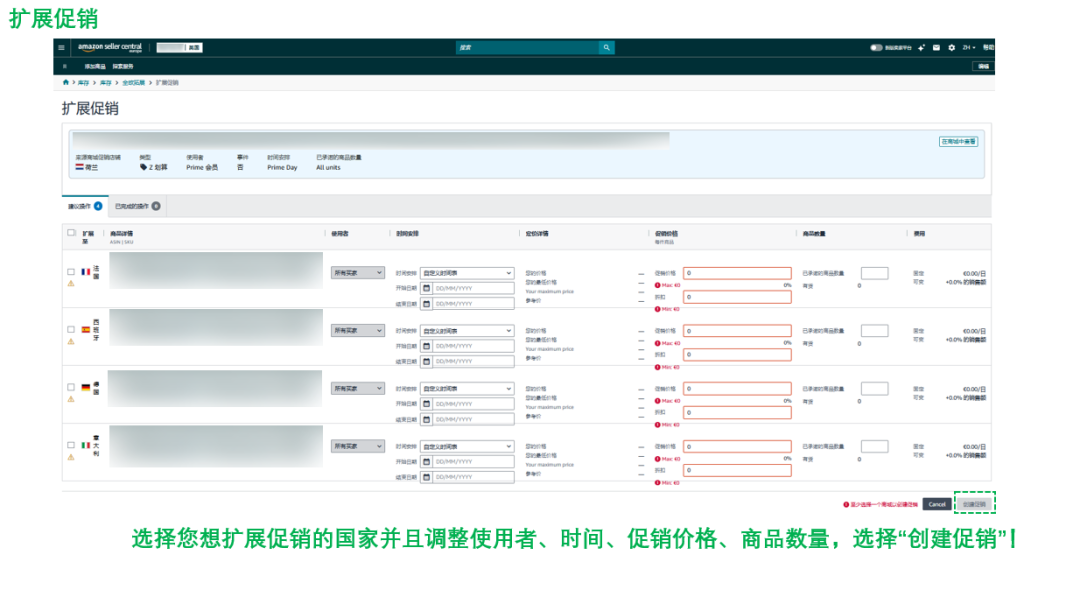Open the mail envelope icon in the header

coord(936,48)
